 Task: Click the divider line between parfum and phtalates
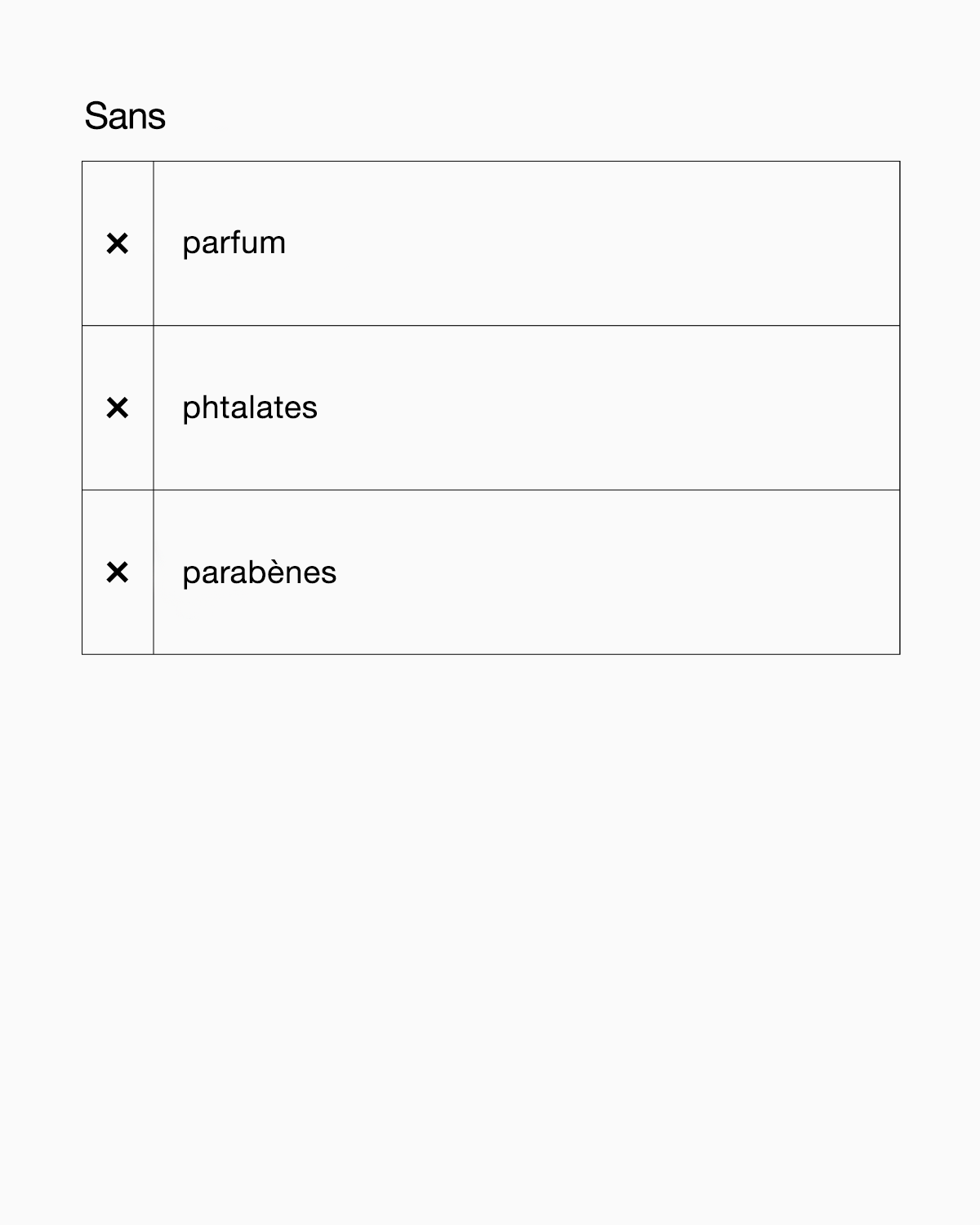click(490, 326)
